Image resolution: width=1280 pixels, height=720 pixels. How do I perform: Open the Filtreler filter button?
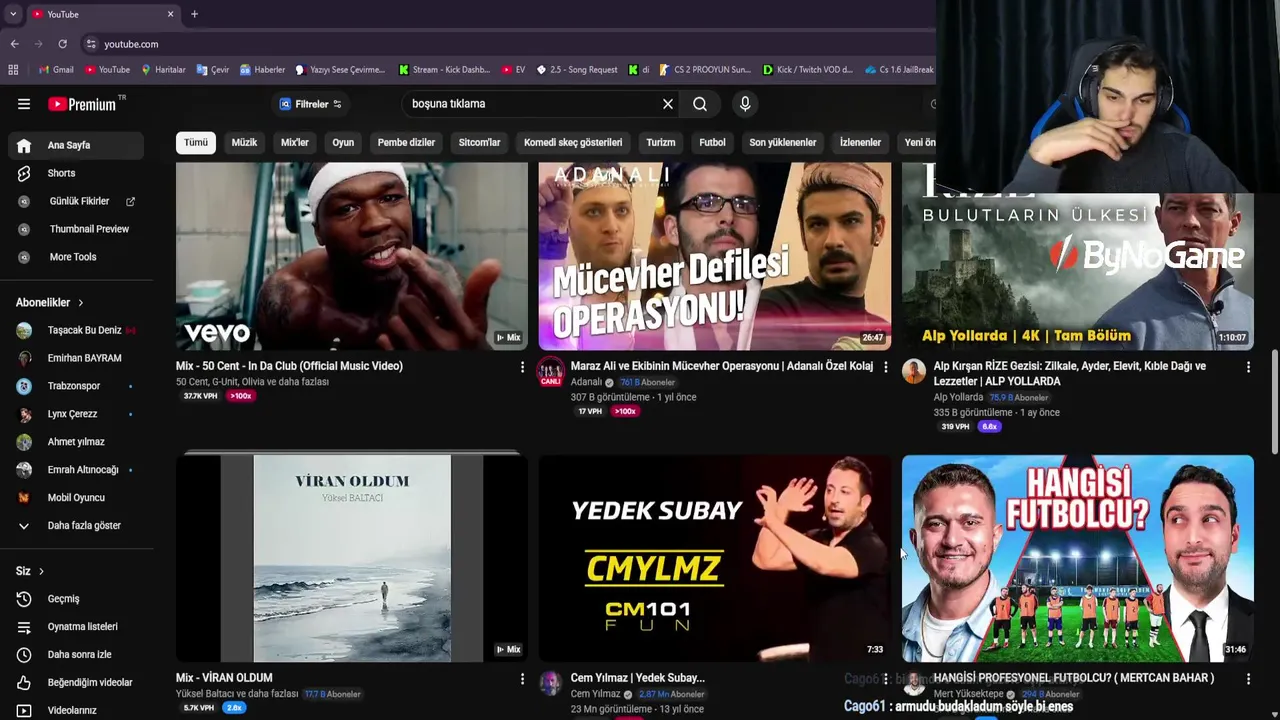pos(311,104)
